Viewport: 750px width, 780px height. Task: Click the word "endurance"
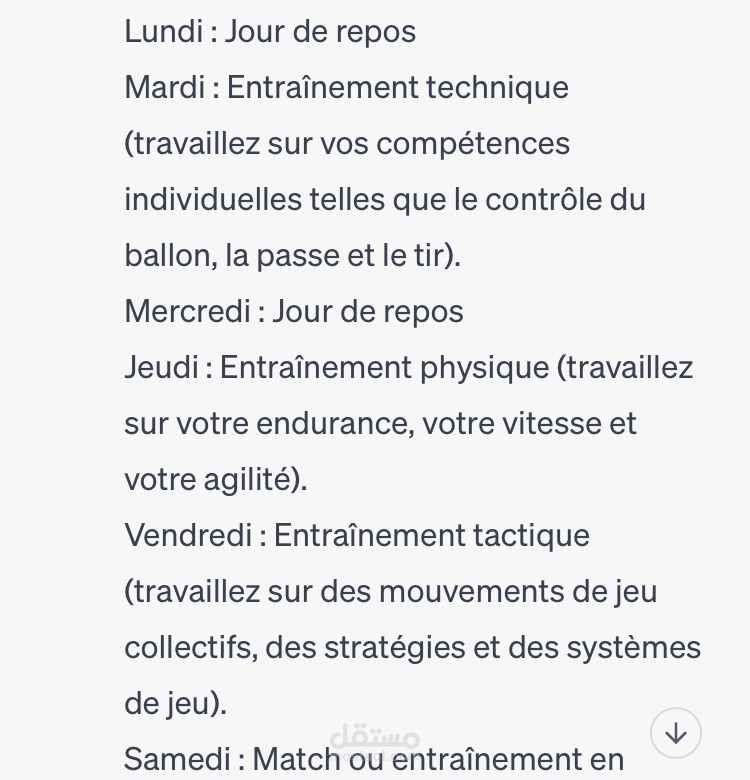pos(336,424)
